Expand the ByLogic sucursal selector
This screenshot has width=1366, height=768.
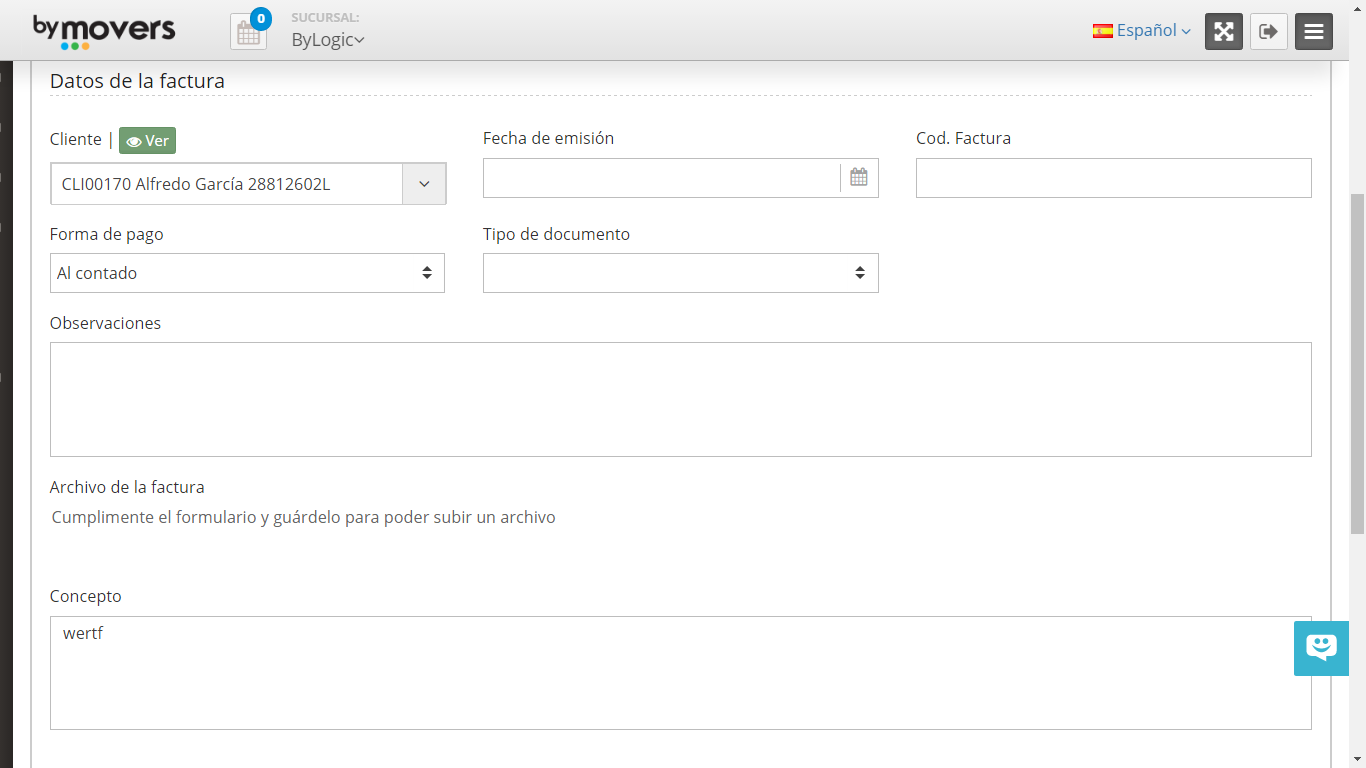328,40
